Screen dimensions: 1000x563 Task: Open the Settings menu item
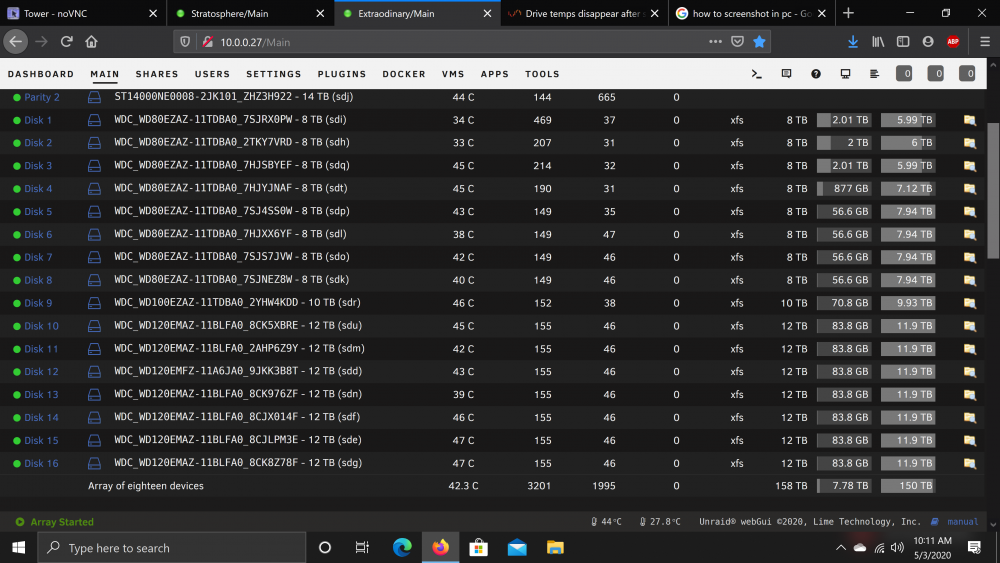(x=274, y=74)
